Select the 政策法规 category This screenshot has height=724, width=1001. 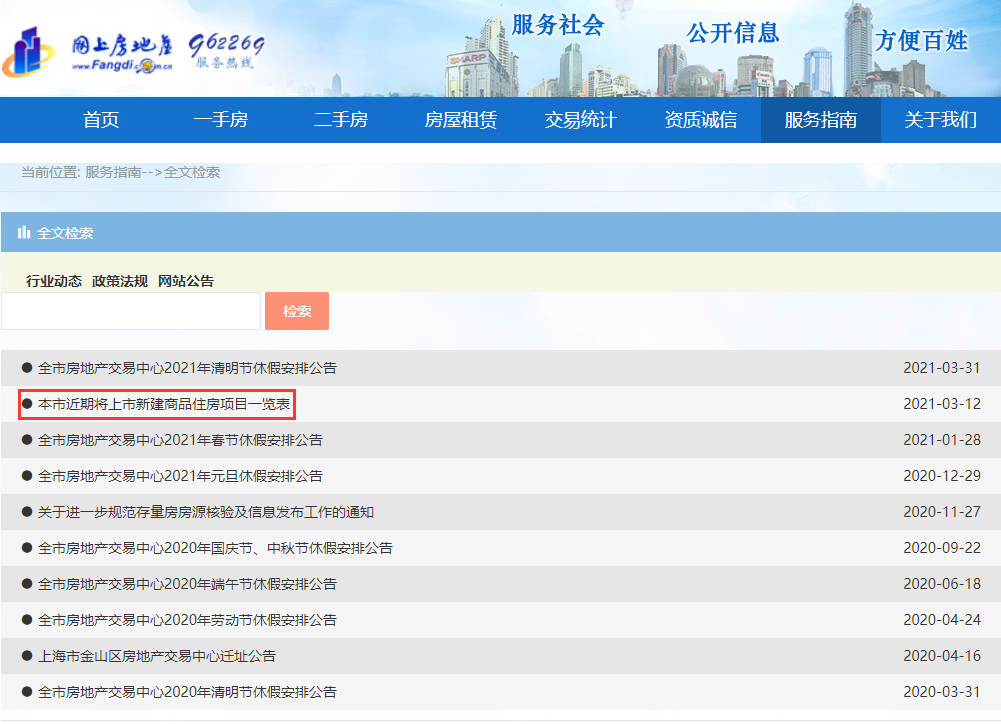pyautogui.click(x=120, y=281)
